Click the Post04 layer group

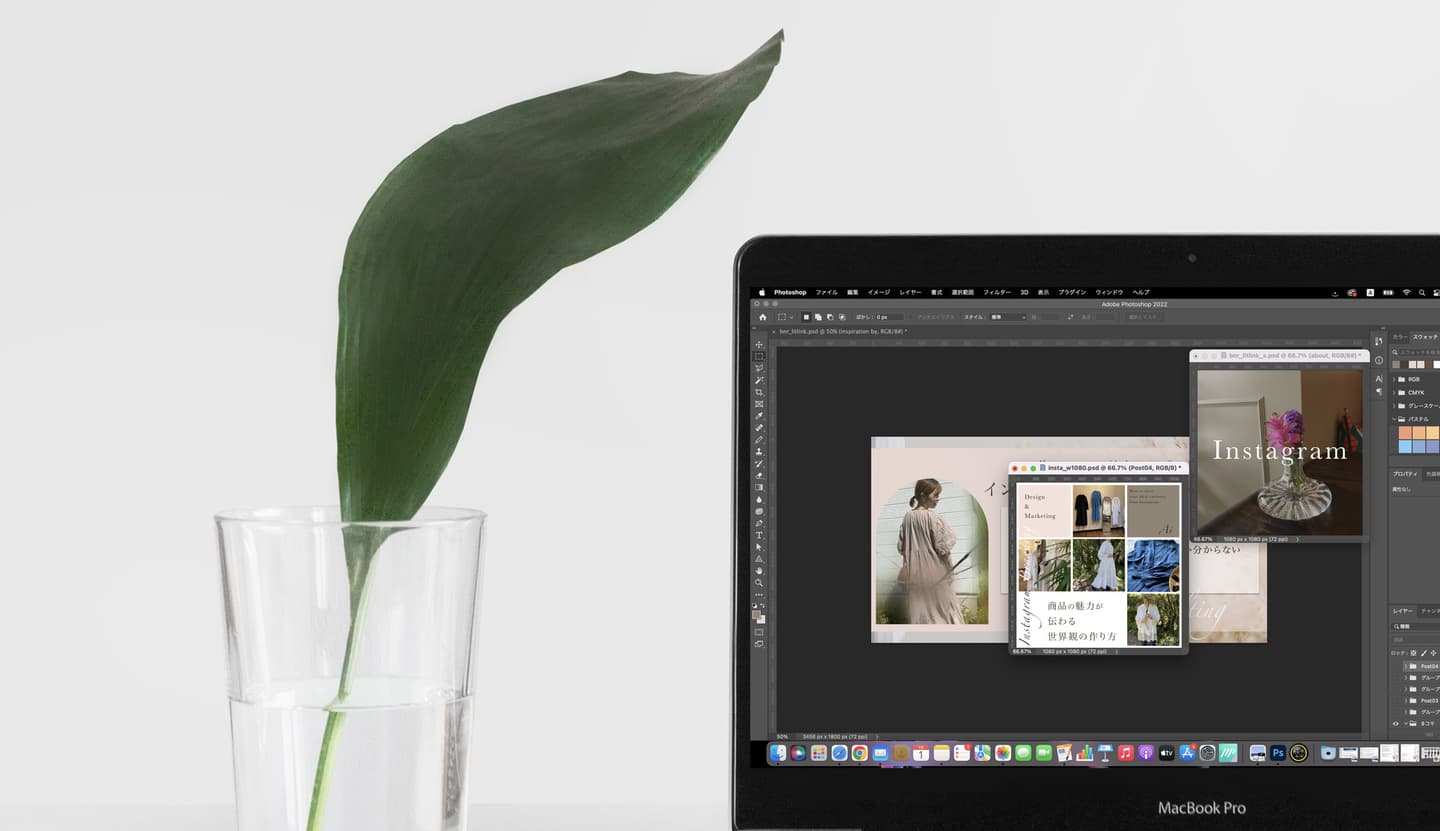tap(1428, 666)
